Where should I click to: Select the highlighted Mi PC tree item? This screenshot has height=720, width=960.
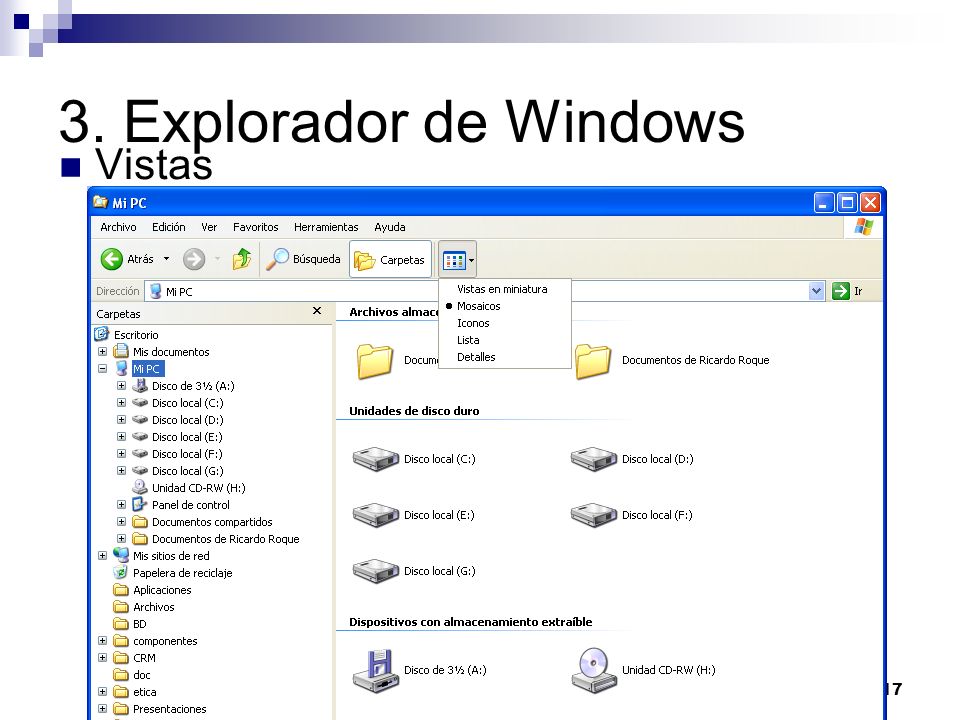(146, 369)
